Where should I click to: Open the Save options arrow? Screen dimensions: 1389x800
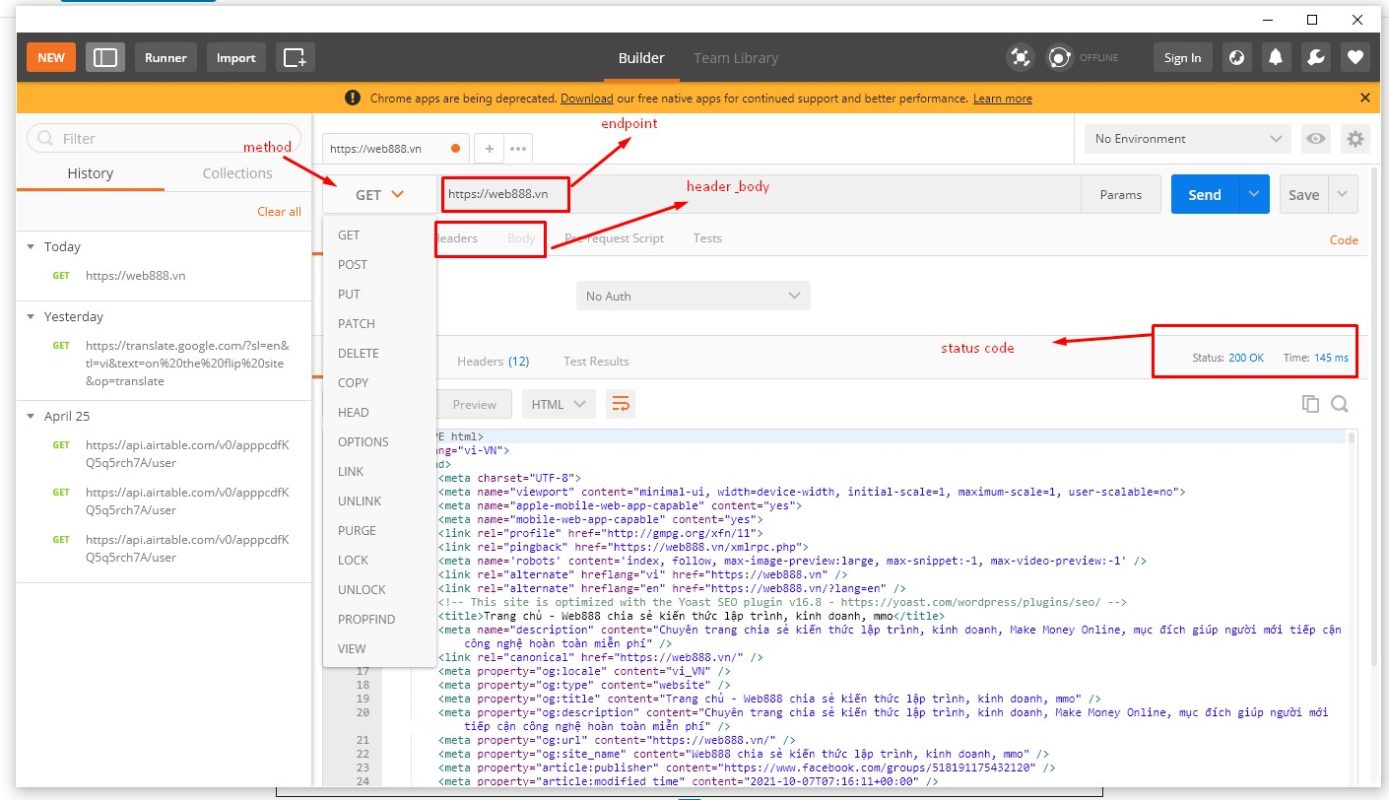(1342, 195)
